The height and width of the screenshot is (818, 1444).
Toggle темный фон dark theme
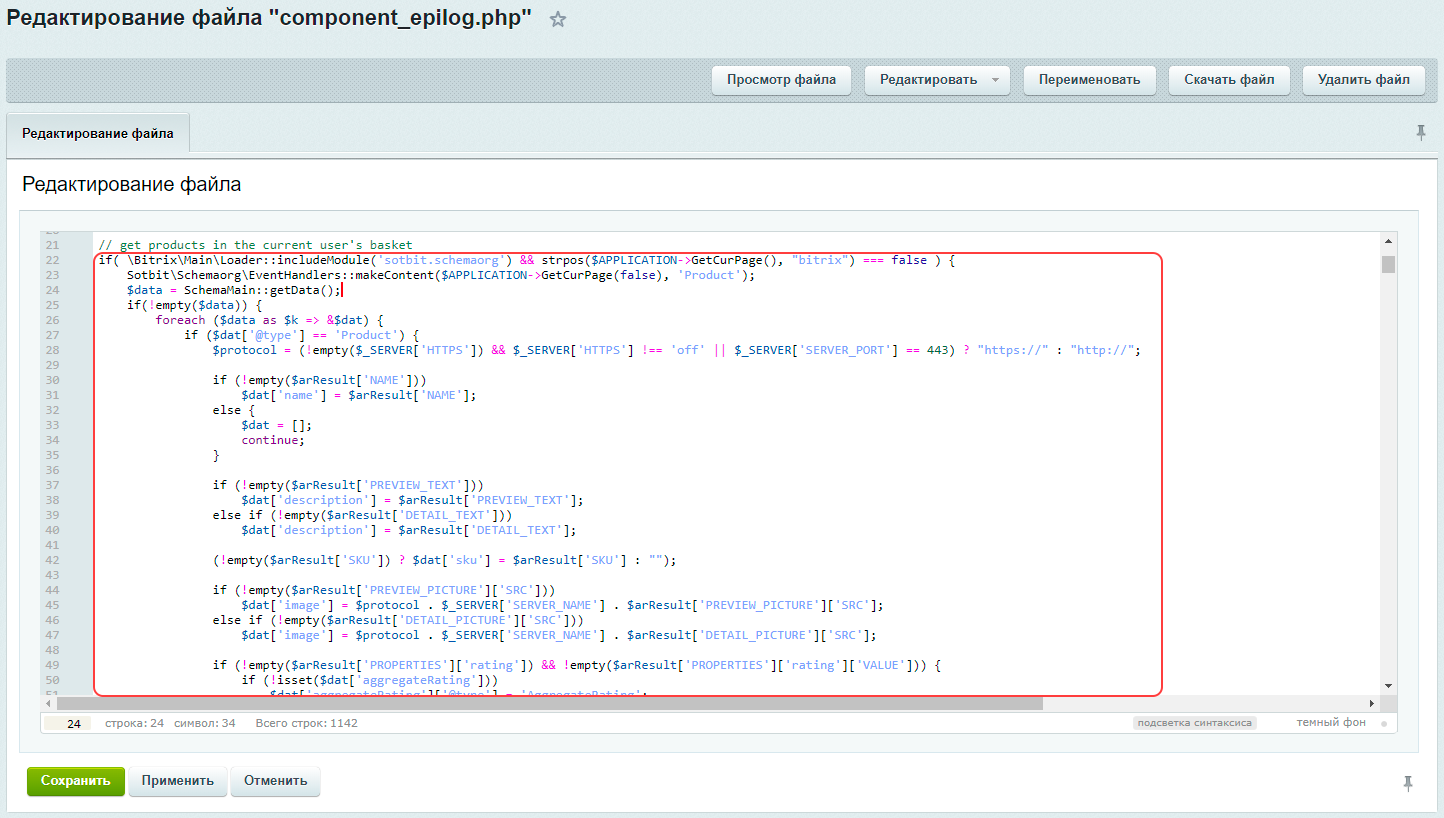tap(1330, 722)
